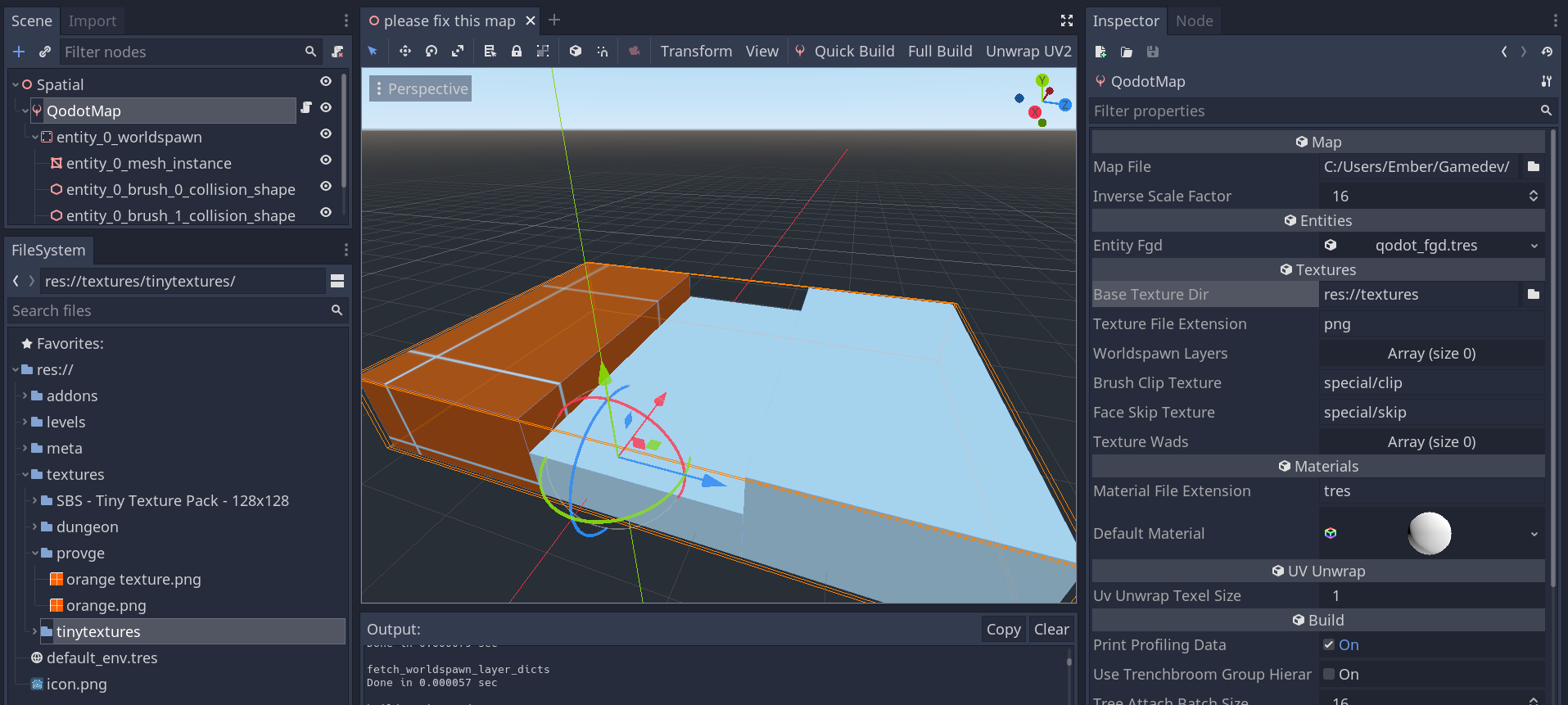Viewport: 1568px width, 705px height.
Task: Expand the dungeon folder
Action: [x=35, y=526]
